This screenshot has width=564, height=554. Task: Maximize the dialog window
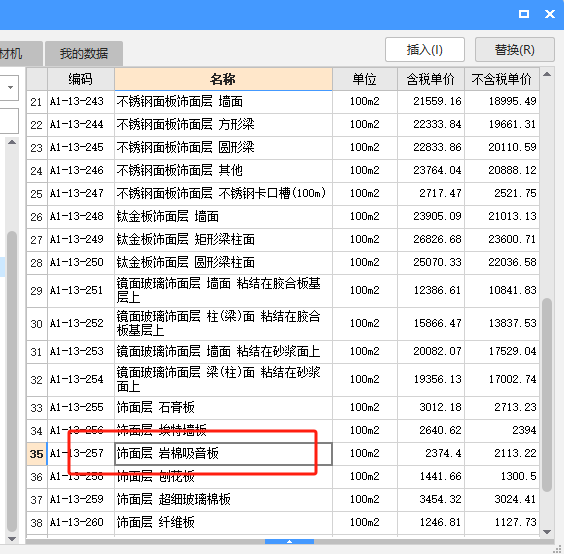coord(524,14)
